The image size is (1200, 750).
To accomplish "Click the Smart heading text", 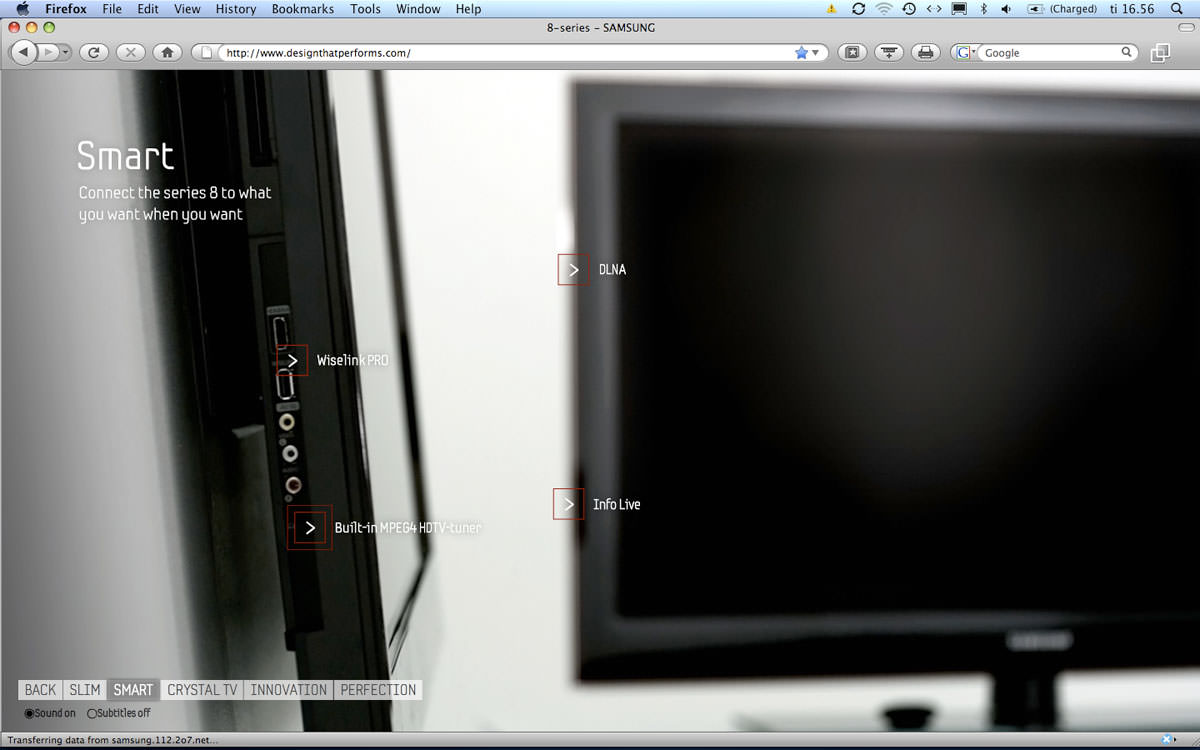I will coord(126,156).
